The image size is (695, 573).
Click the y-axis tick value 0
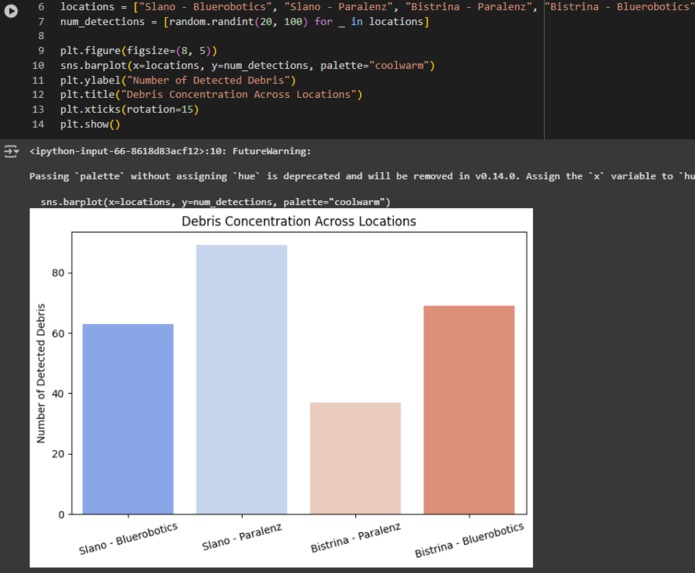61,515
